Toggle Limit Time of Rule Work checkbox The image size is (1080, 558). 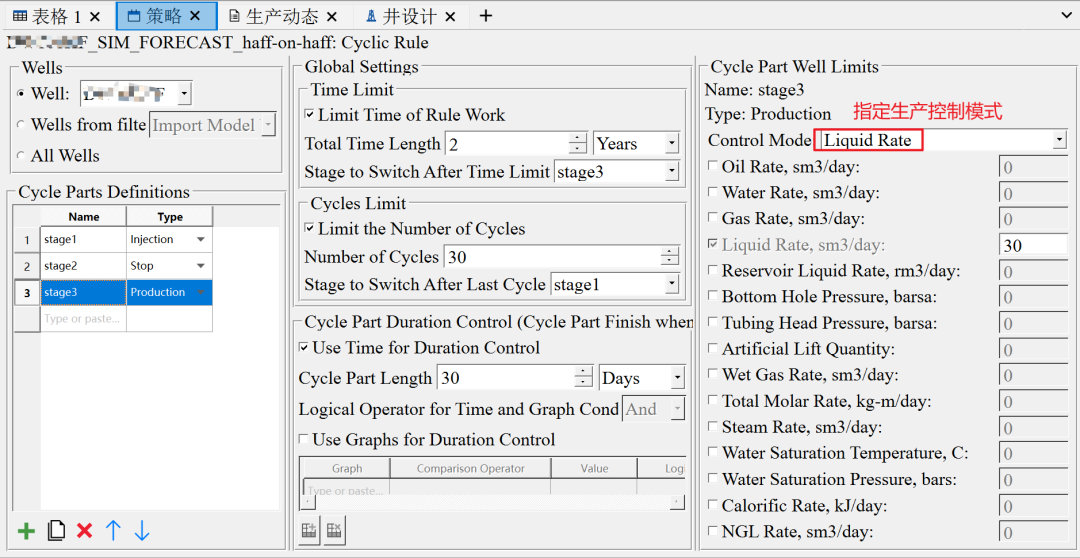pyautogui.click(x=310, y=115)
